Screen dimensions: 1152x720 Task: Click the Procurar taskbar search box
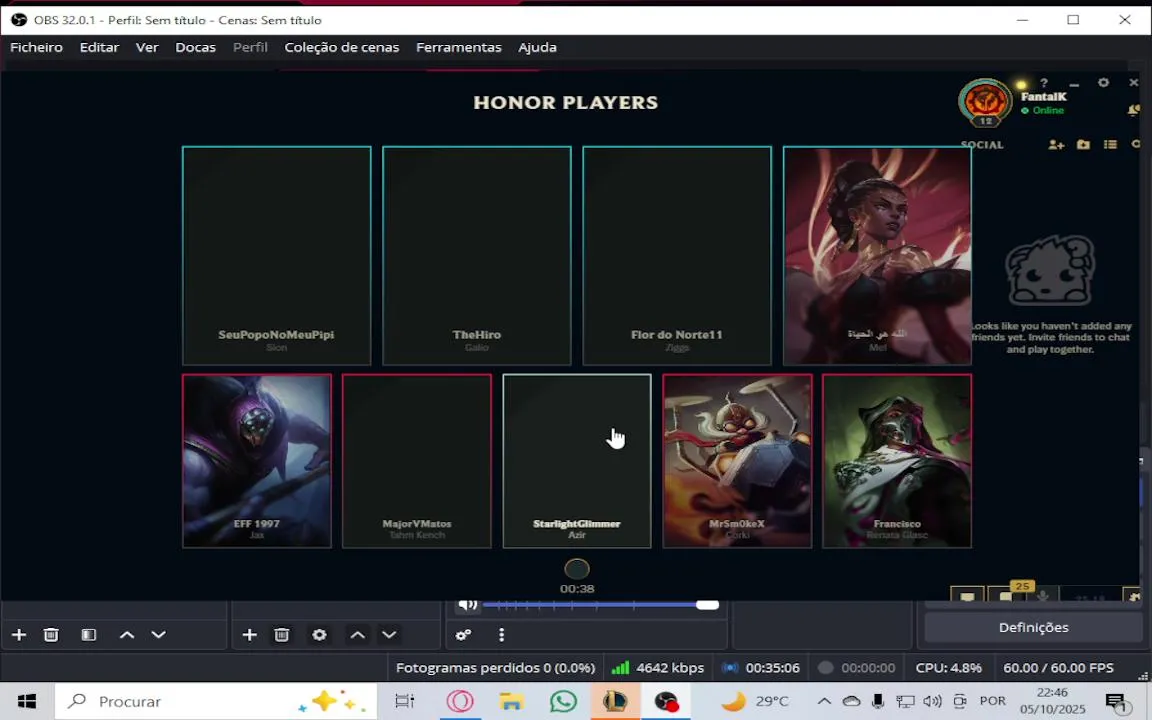pos(216,702)
